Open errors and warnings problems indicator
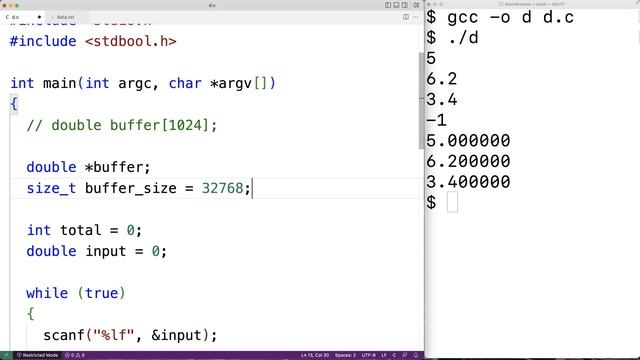This screenshot has width=640, height=360. [75, 355]
